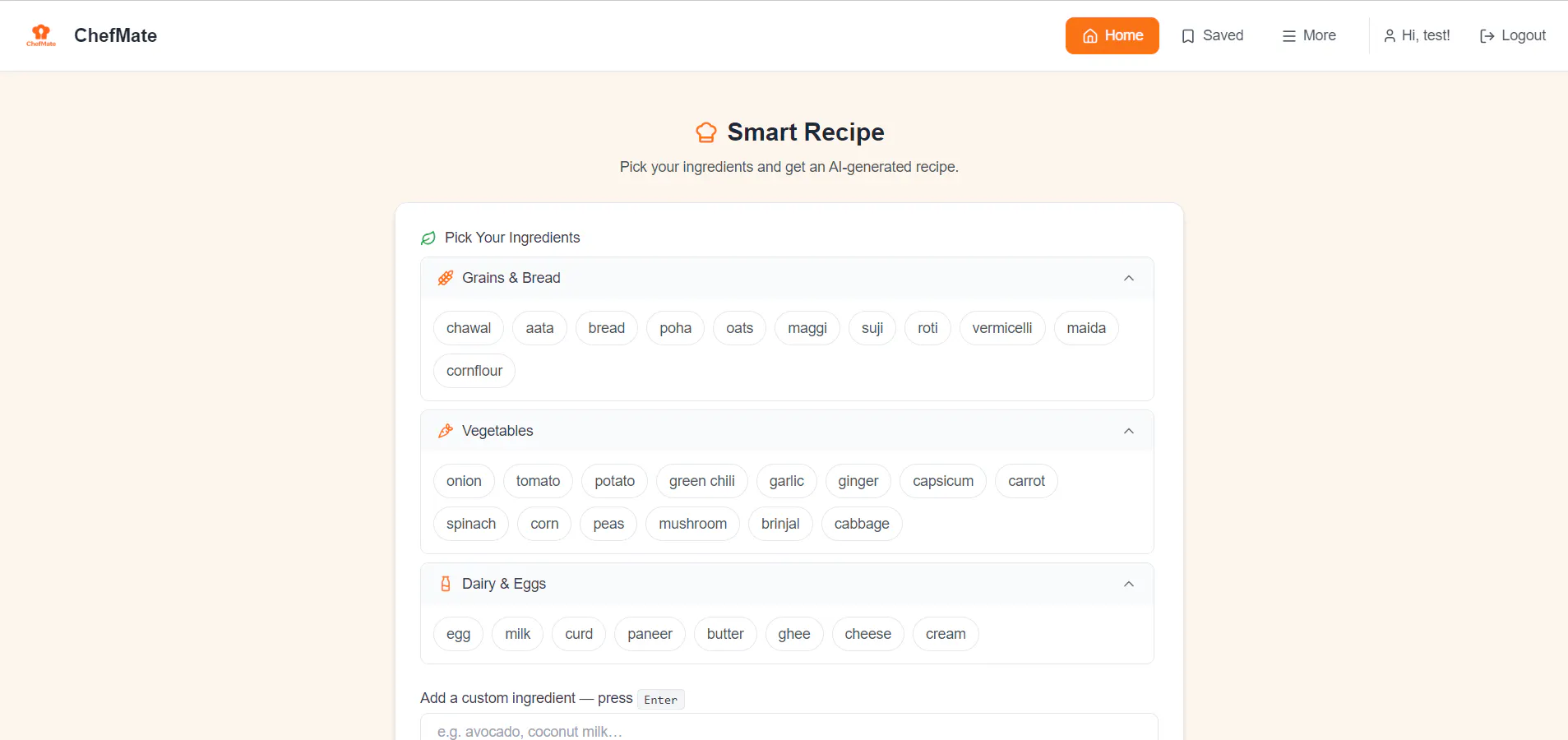Go to the Home tab
Image resolution: width=1568 pixels, height=740 pixels.
click(x=1112, y=35)
